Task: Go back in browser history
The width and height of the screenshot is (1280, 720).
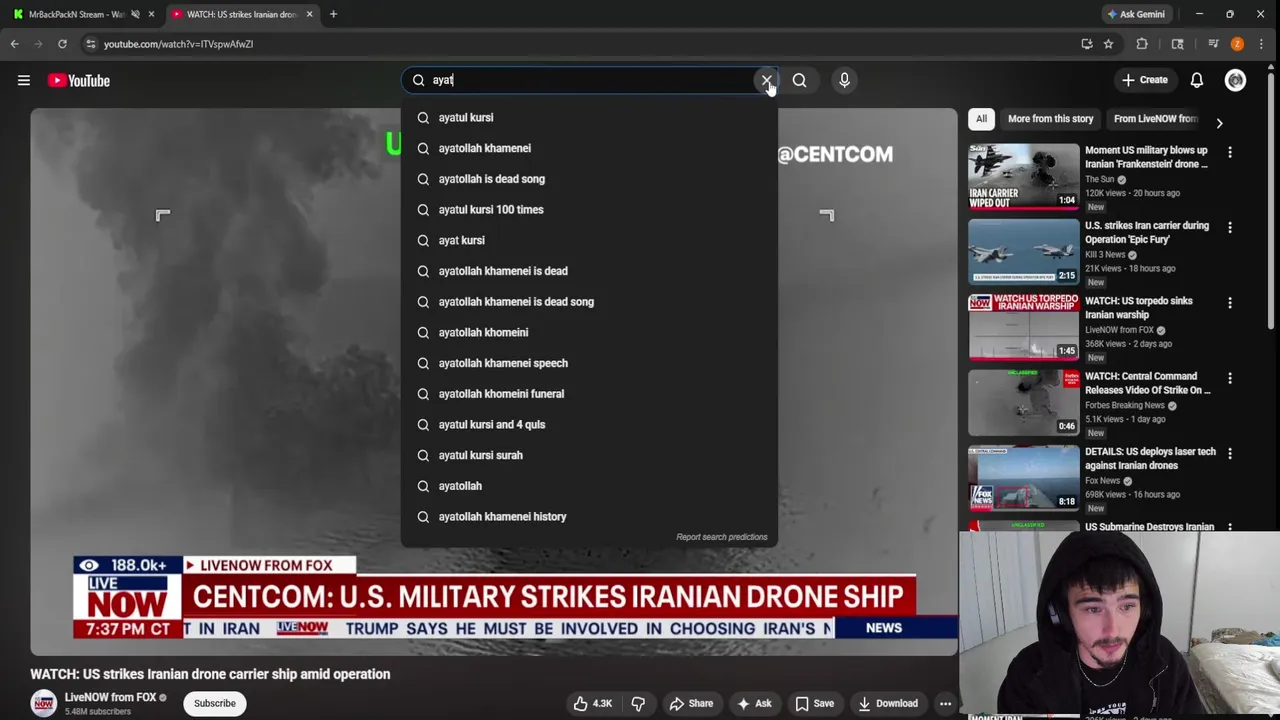Action: [x=14, y=44]
